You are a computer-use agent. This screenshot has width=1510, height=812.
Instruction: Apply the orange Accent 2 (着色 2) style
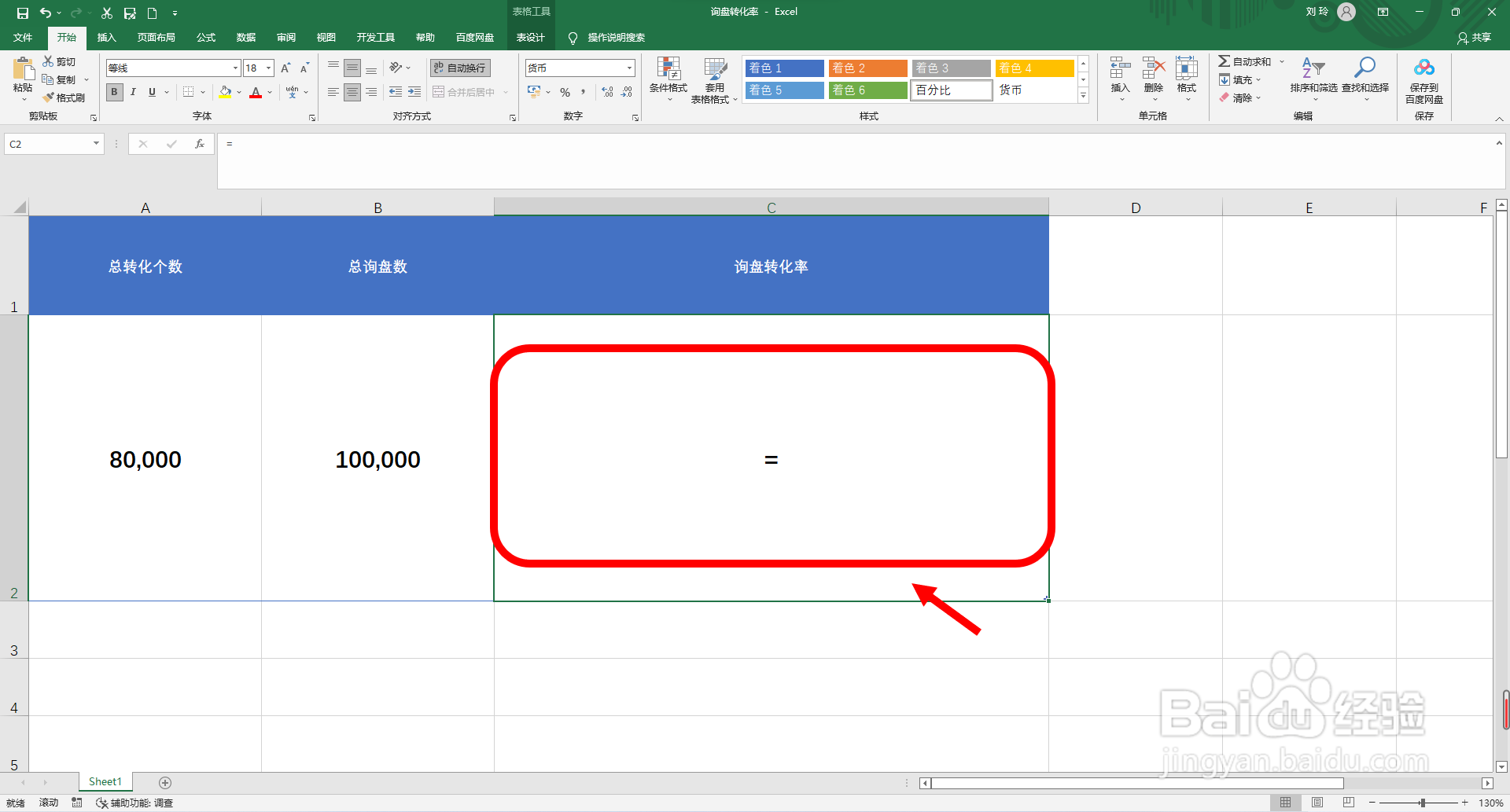click(867, 68)
